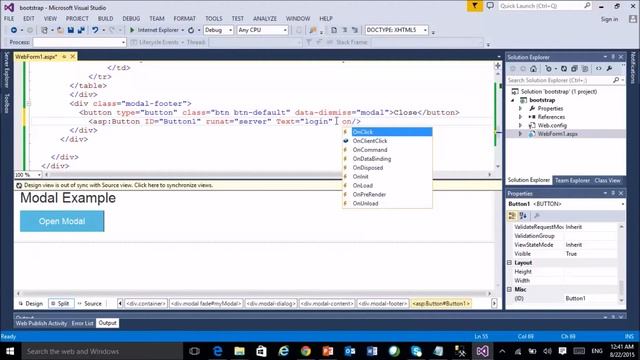640x360 pixels.
Task: Click the Open Modal button in design view
Action: (x=62, y=221)
